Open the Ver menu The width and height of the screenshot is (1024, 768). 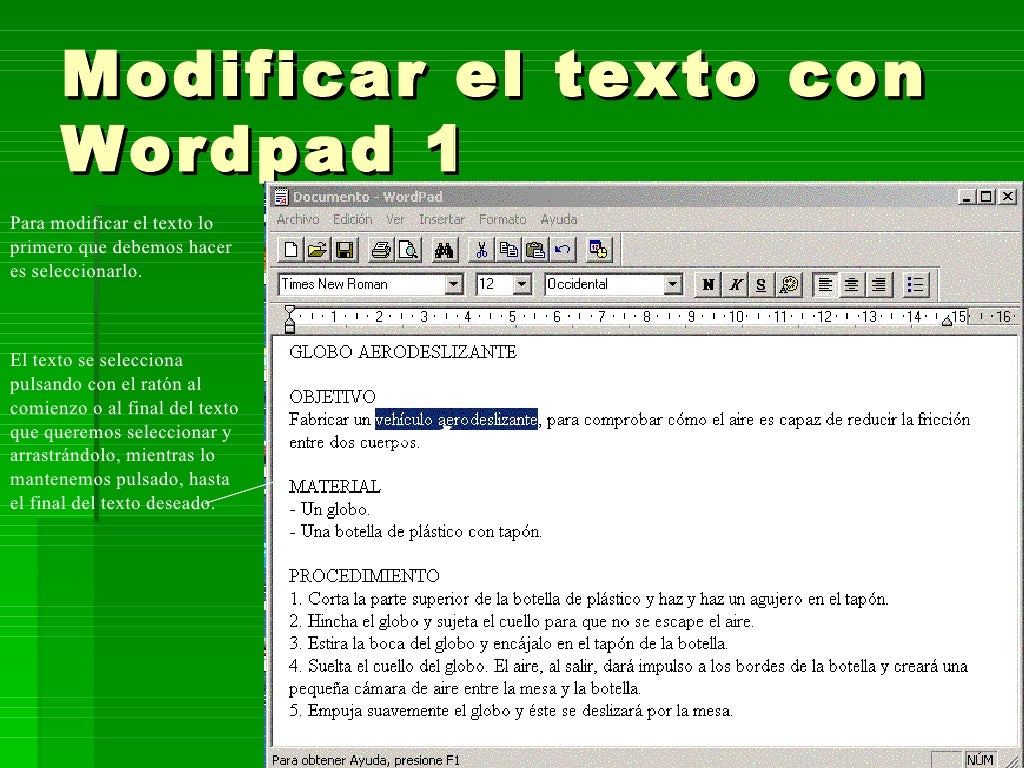click(395, 219)
